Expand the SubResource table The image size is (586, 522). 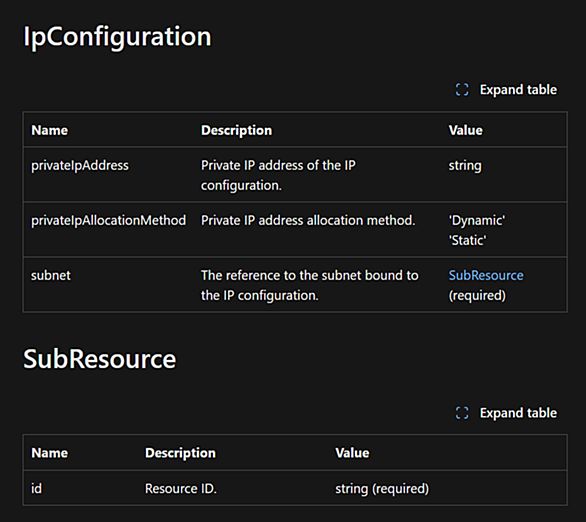coord(506,413)
